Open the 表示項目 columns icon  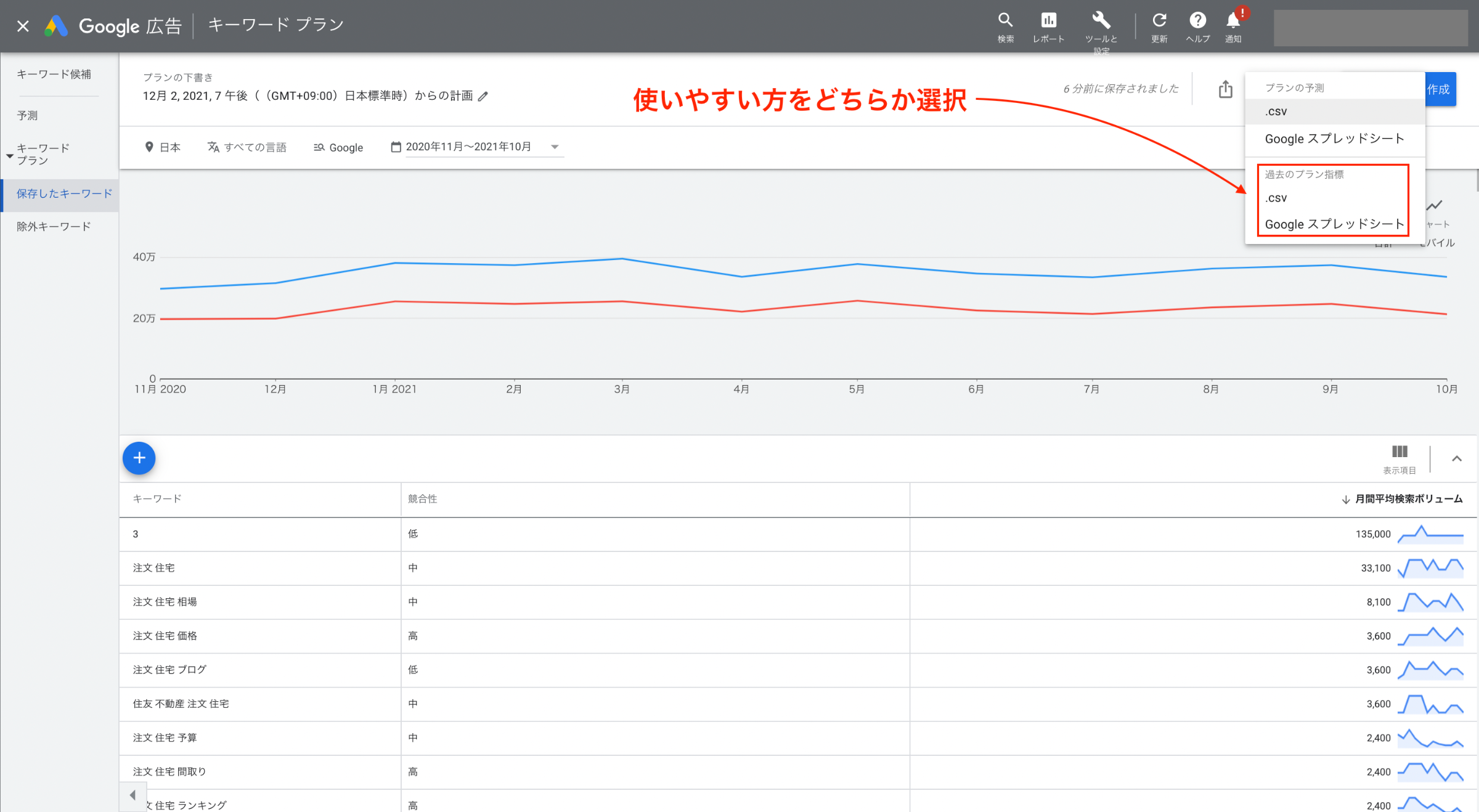coord(1400,459)
